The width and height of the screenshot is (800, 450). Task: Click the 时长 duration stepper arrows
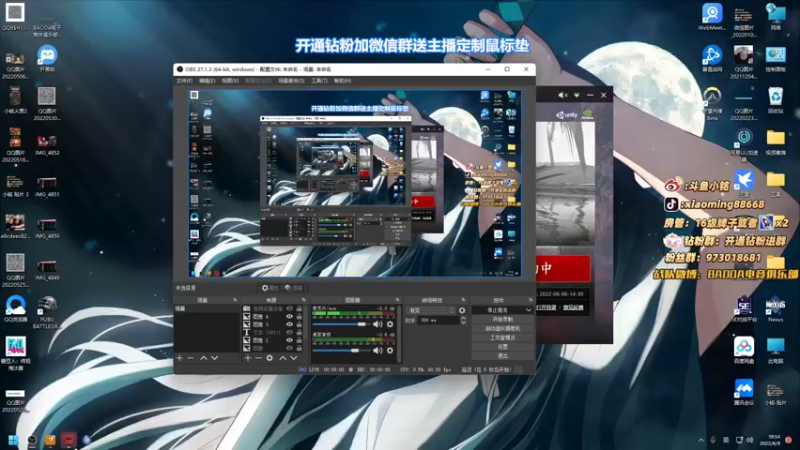[463, 320]
